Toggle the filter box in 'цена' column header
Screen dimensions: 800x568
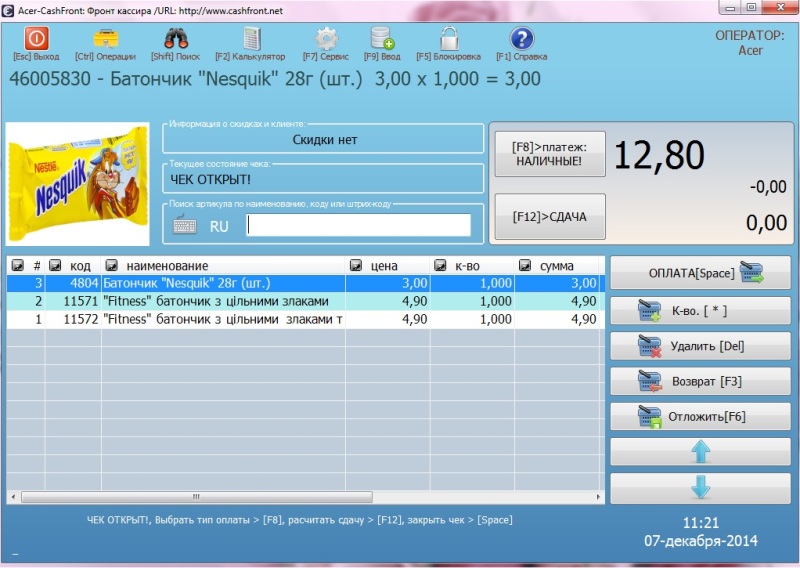pos(356,266)
